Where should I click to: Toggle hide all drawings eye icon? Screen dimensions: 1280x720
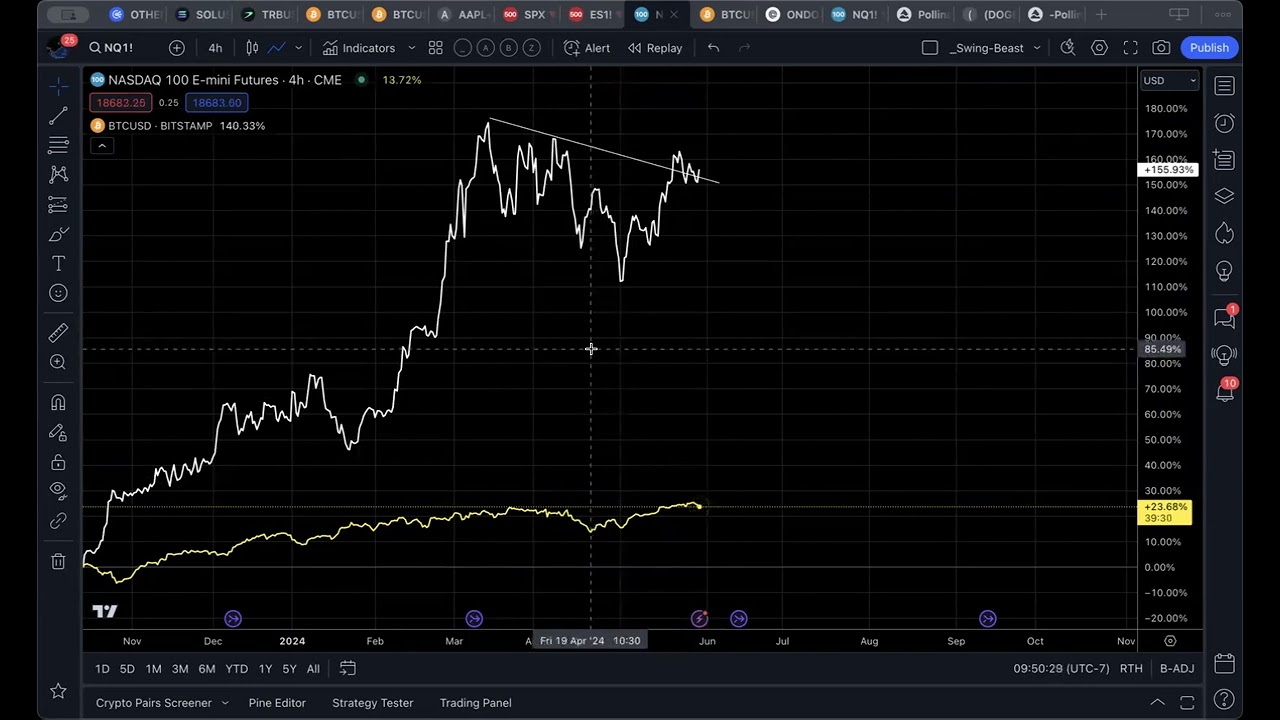[58, 491]
